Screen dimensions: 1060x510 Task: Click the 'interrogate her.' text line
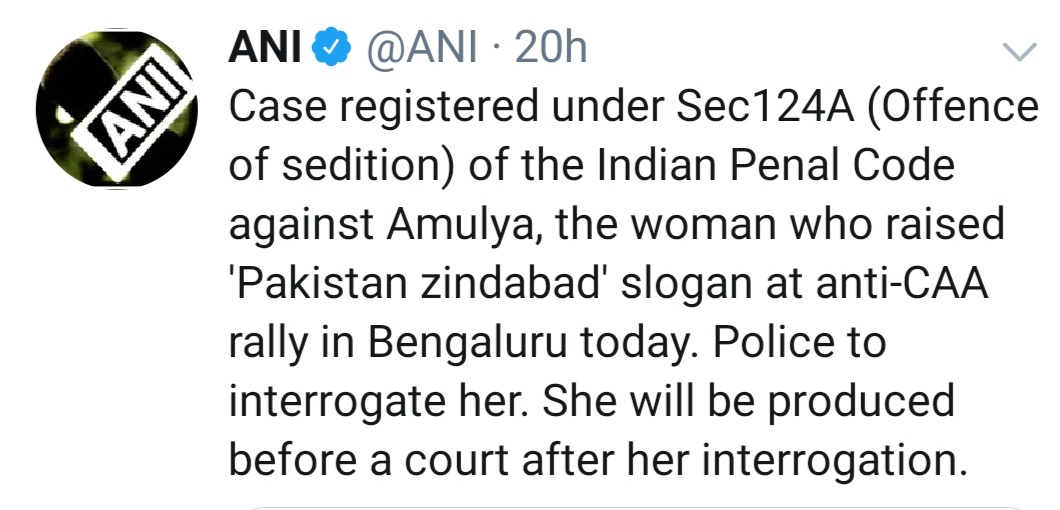pyautogui.click(x=381, y=403)
